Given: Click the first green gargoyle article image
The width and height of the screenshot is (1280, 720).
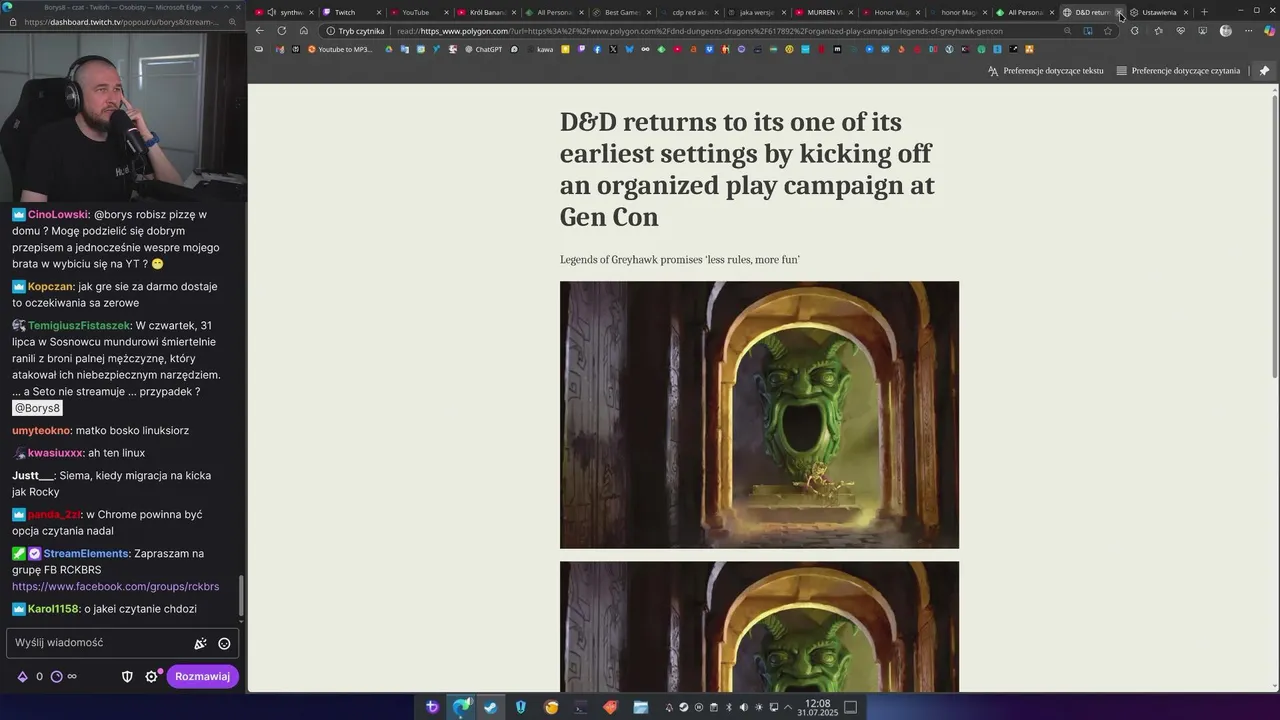Looking at the screenshot, I should click(x=759, y=415).
